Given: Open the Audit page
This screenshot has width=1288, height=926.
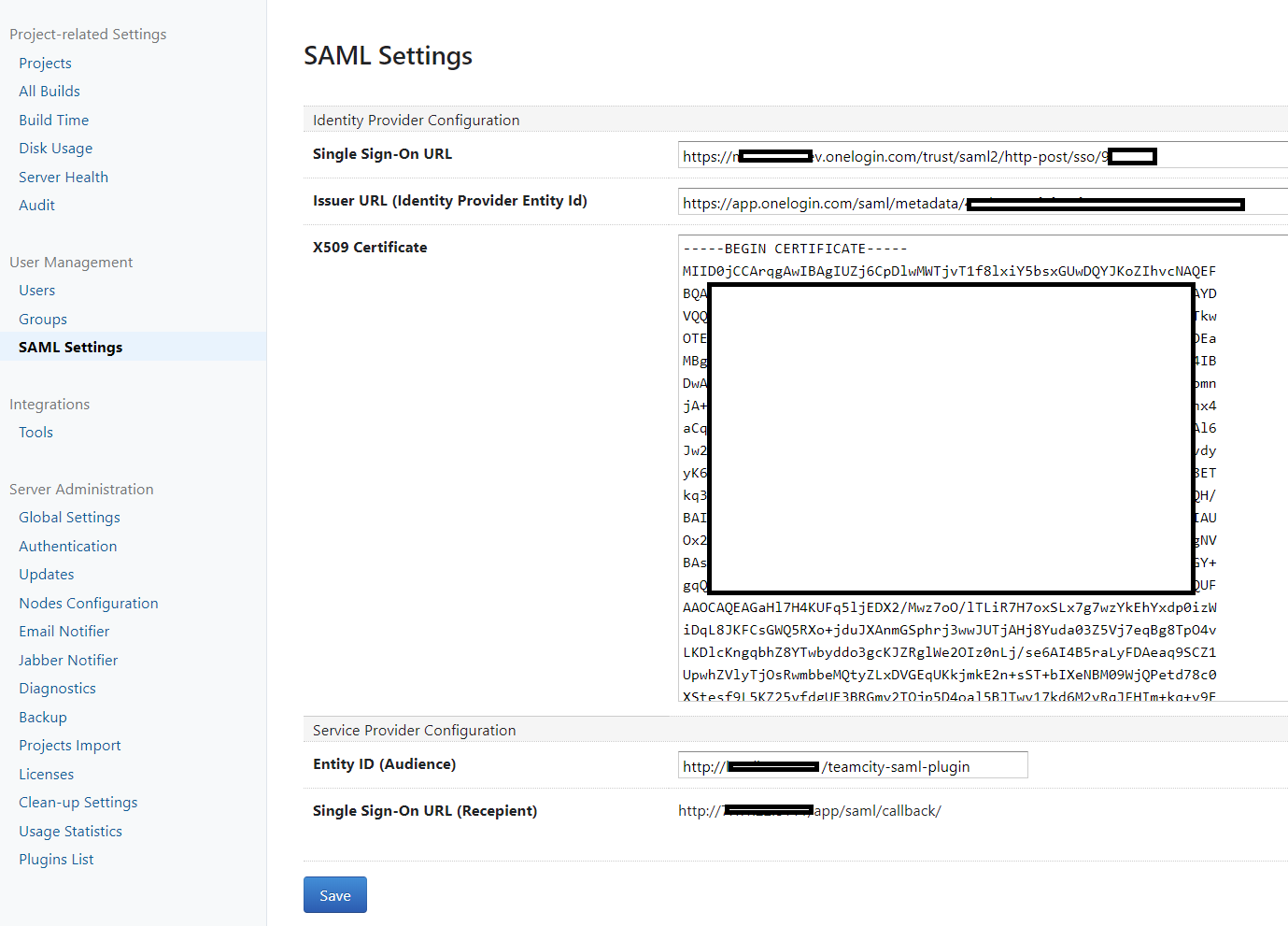Looking at the screenshot, I should pos(37,206).
